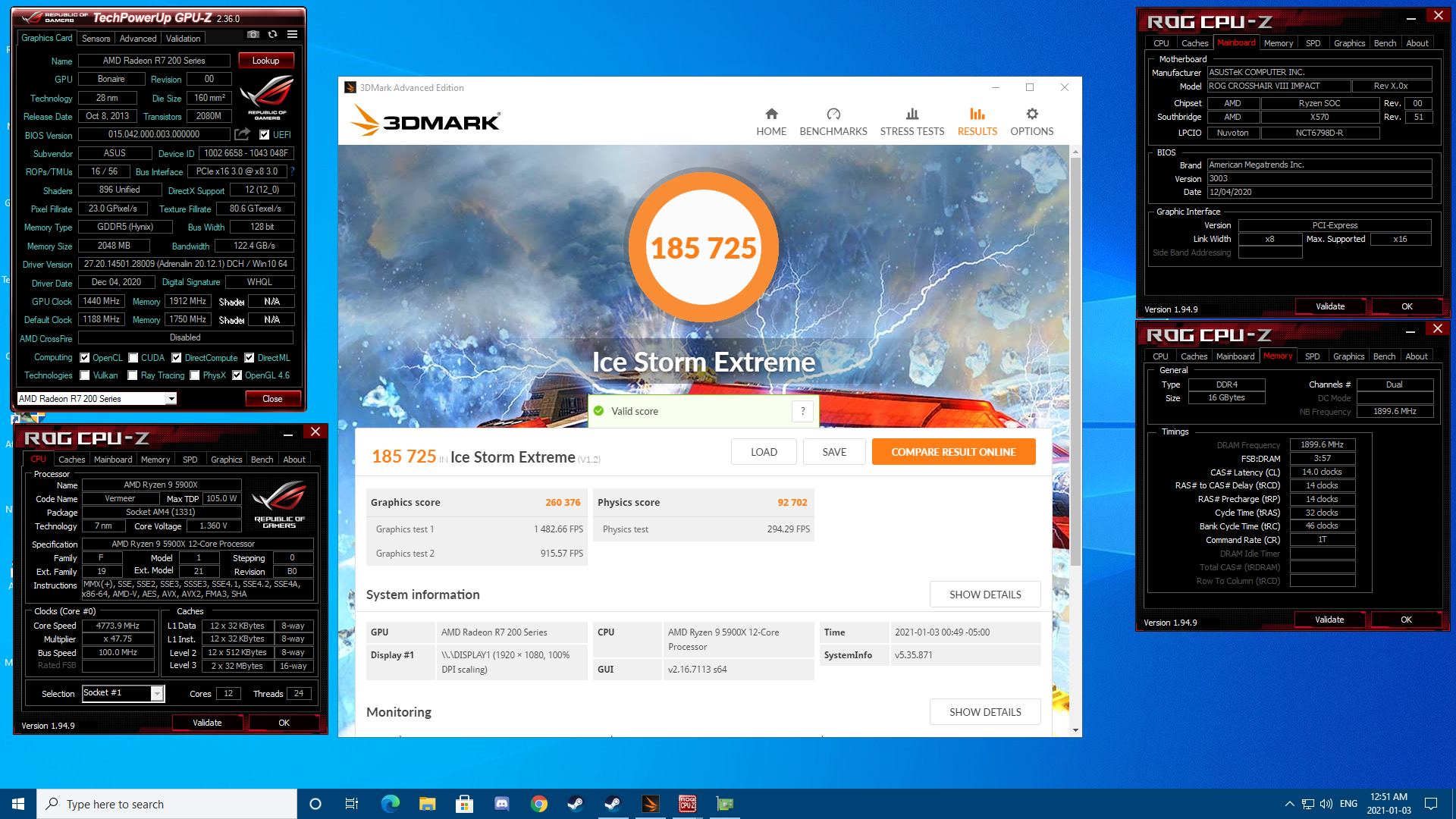Switch to the Advanced tab in GPU-Z
1456x819 pixels.
coord(138,38)
